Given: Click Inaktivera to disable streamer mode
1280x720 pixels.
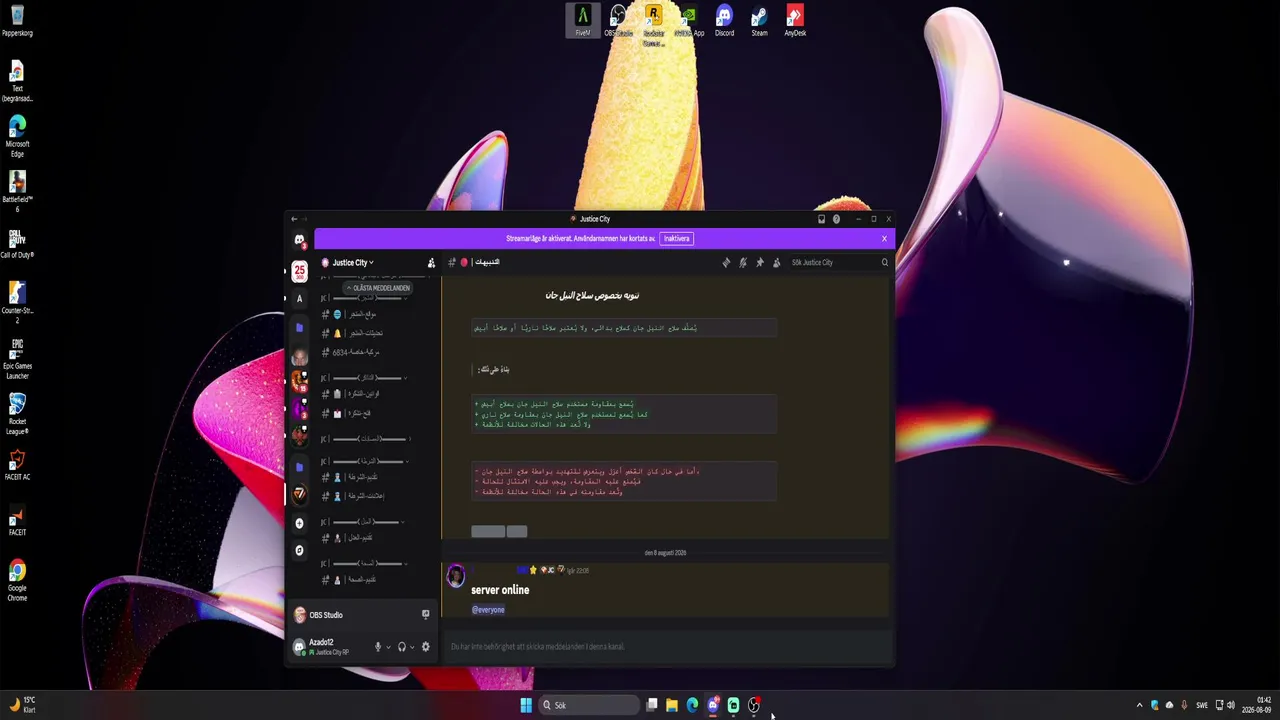Looking at the screenshot, I should (x=677, y=239).
